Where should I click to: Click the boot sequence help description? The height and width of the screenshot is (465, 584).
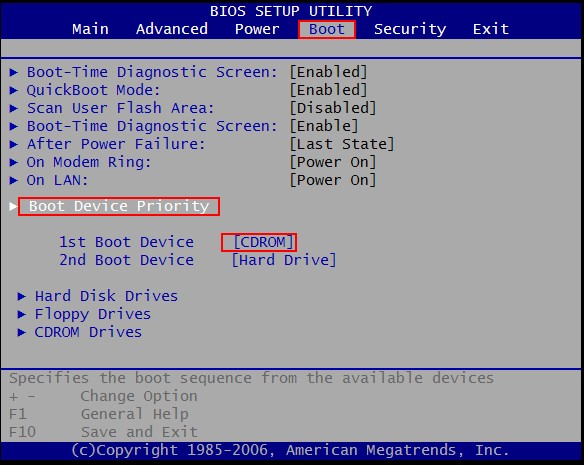click(x=251, y=378)
